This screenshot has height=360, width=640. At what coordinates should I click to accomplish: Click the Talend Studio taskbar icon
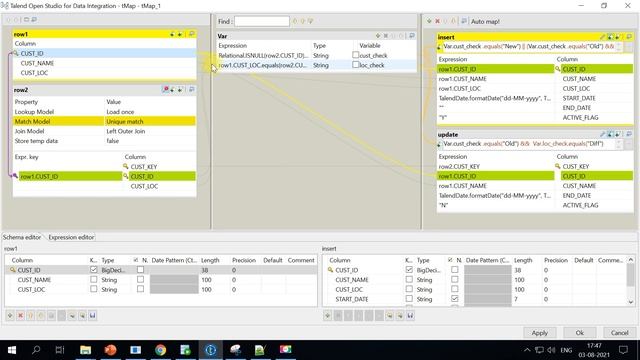pos(210,350)
